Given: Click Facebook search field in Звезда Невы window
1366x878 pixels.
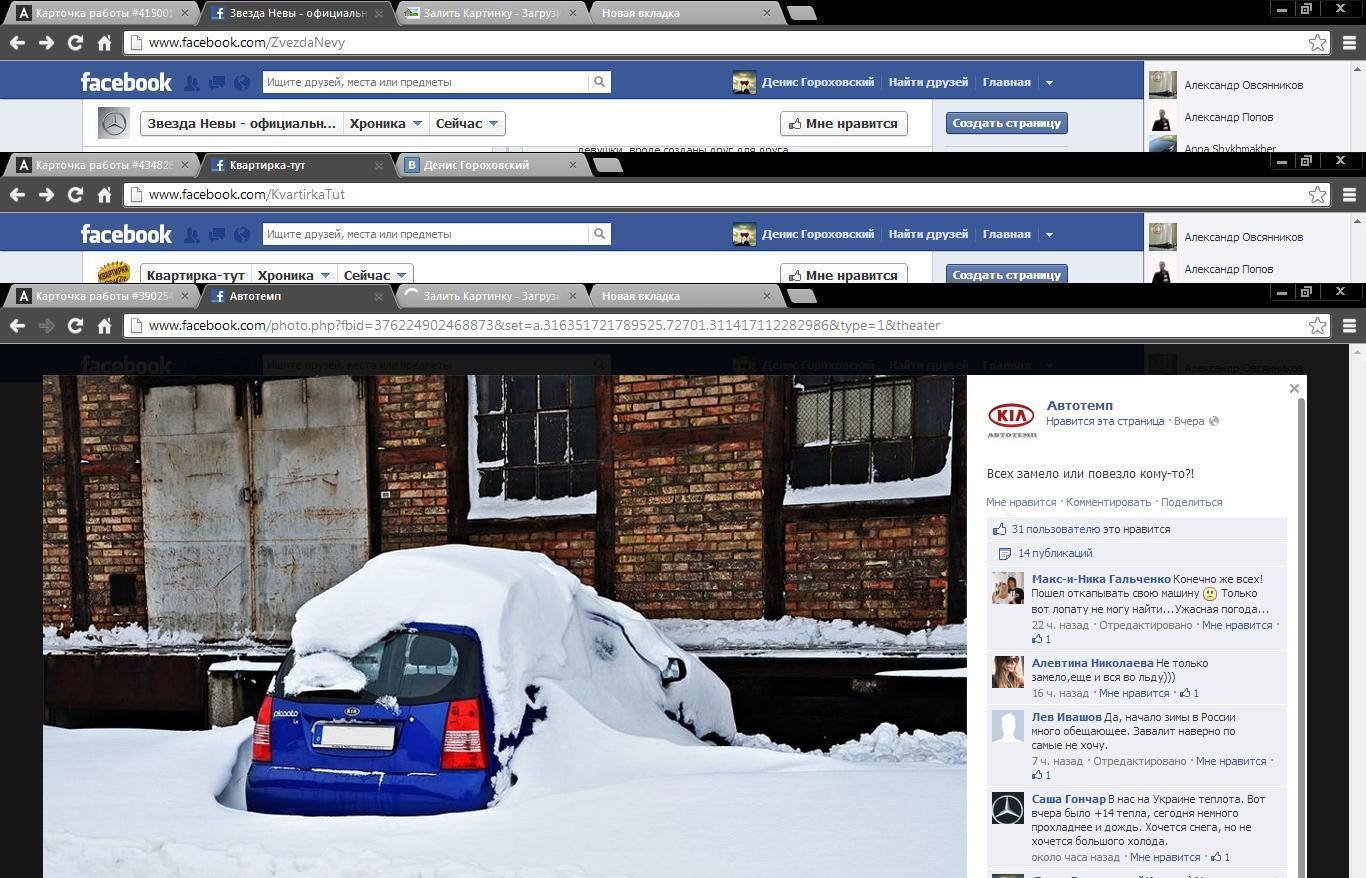Looking at the screenshot, I should [426, 82].
